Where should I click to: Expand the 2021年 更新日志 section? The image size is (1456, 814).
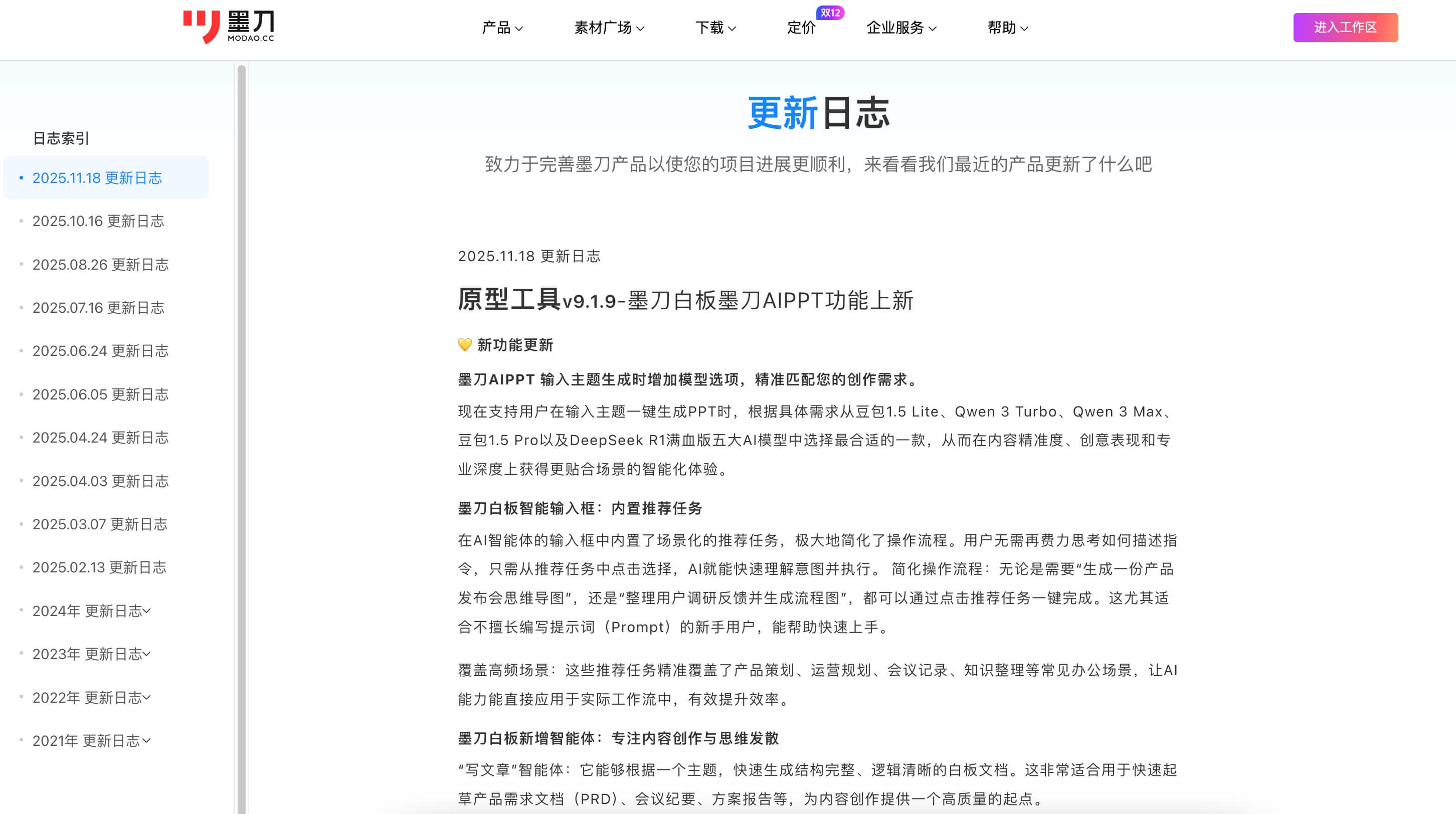pos(92,740)
